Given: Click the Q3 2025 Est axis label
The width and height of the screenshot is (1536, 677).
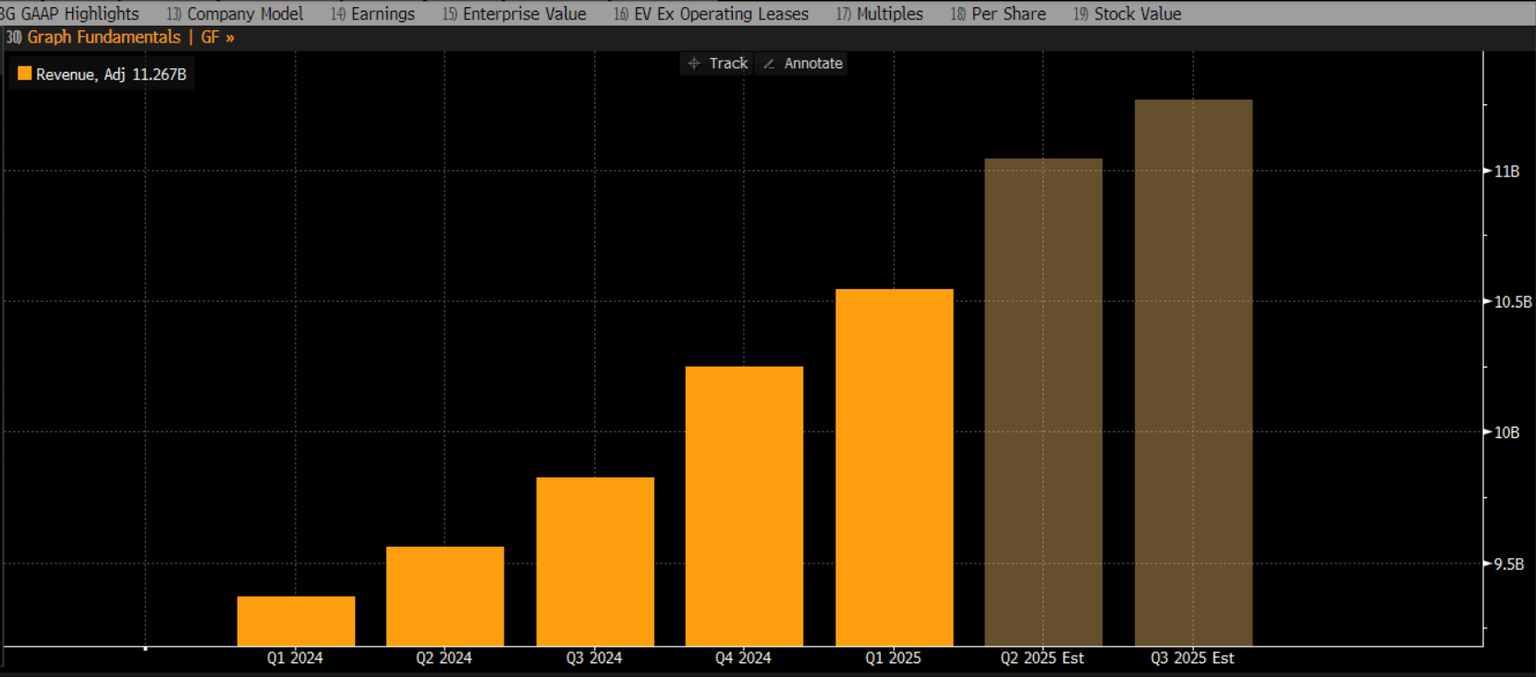Looking at the screenshot, I should [1192, 658].
